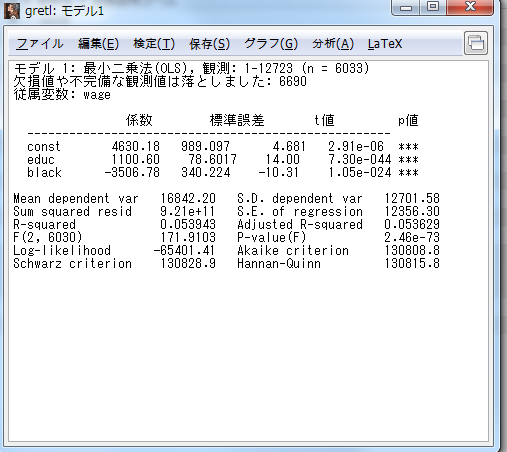Open the 分析(A) analysis menu

pyautogui.click(x=333, y=44)
